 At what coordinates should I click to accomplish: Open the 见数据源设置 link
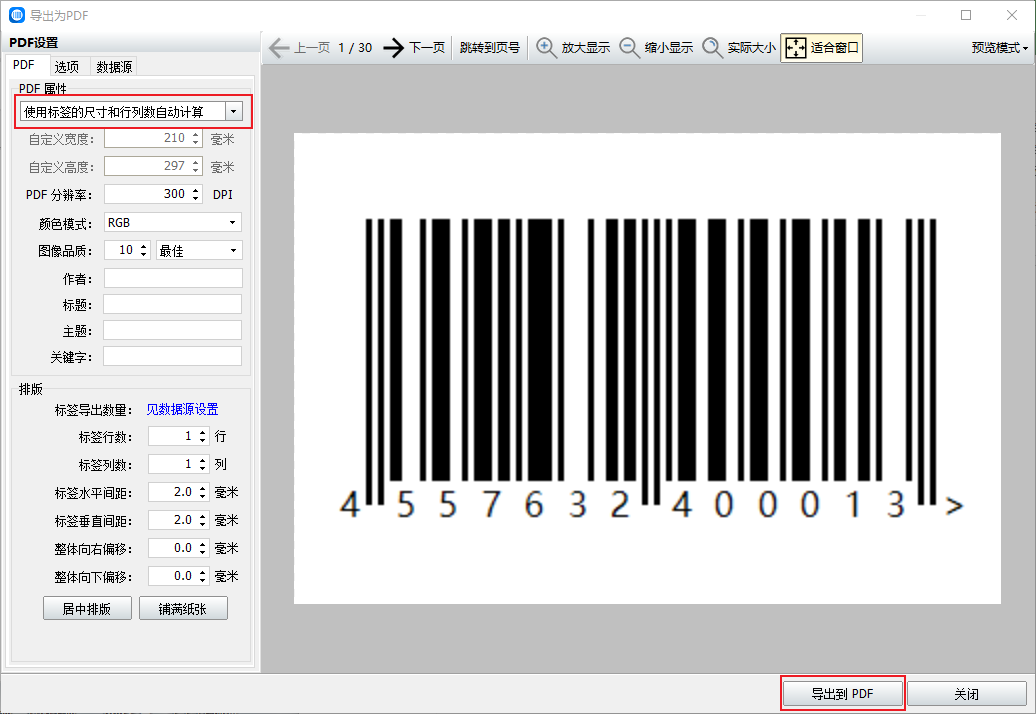coord(182,410)
